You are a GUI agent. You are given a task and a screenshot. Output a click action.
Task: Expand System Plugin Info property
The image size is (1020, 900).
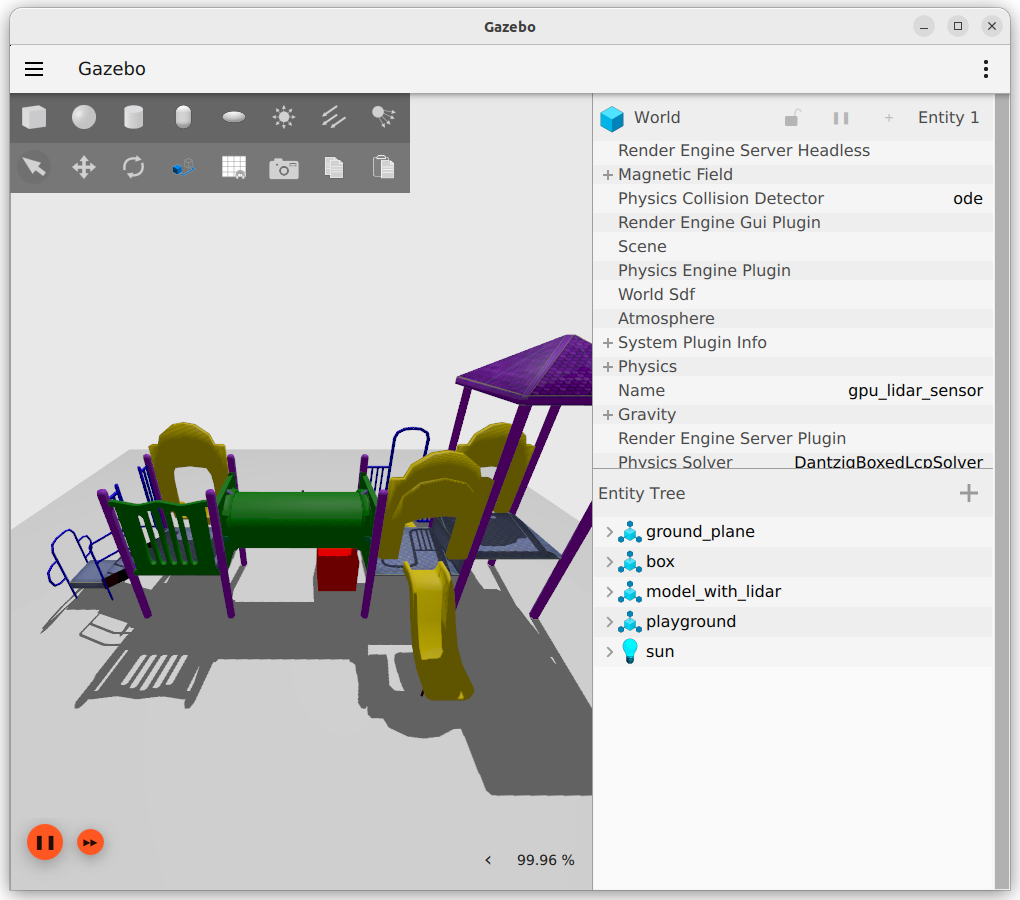coord(608,343)
